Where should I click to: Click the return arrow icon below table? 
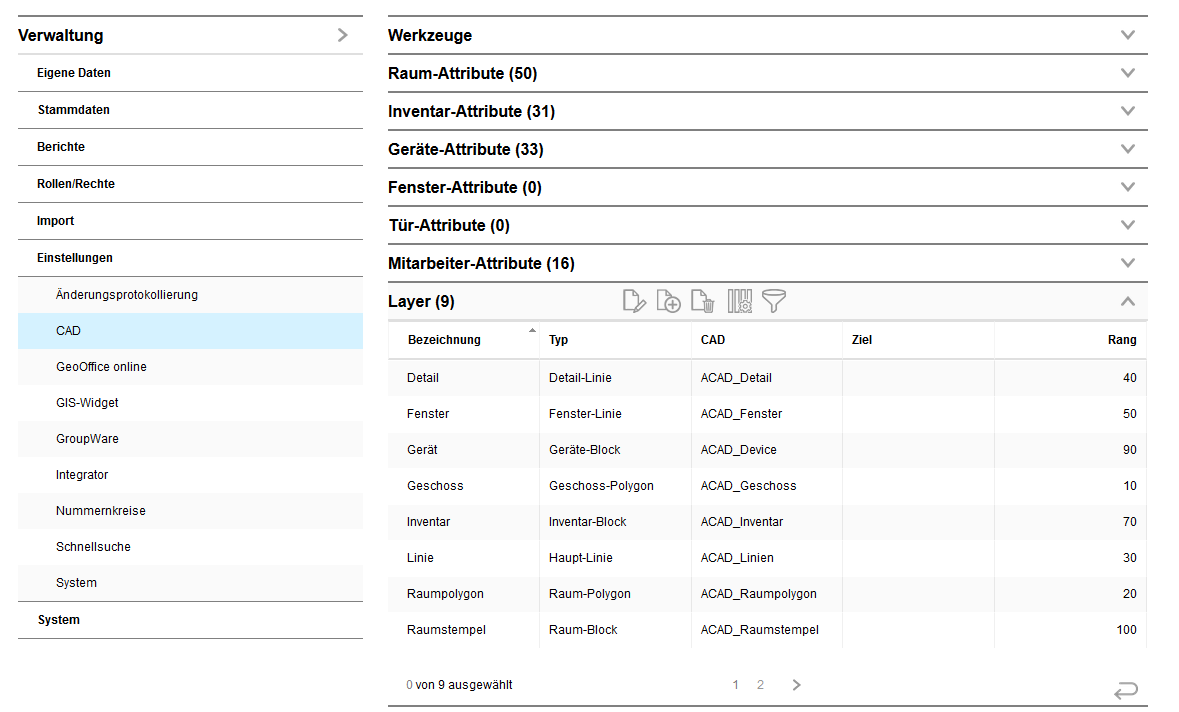[x=1125, y=690]
